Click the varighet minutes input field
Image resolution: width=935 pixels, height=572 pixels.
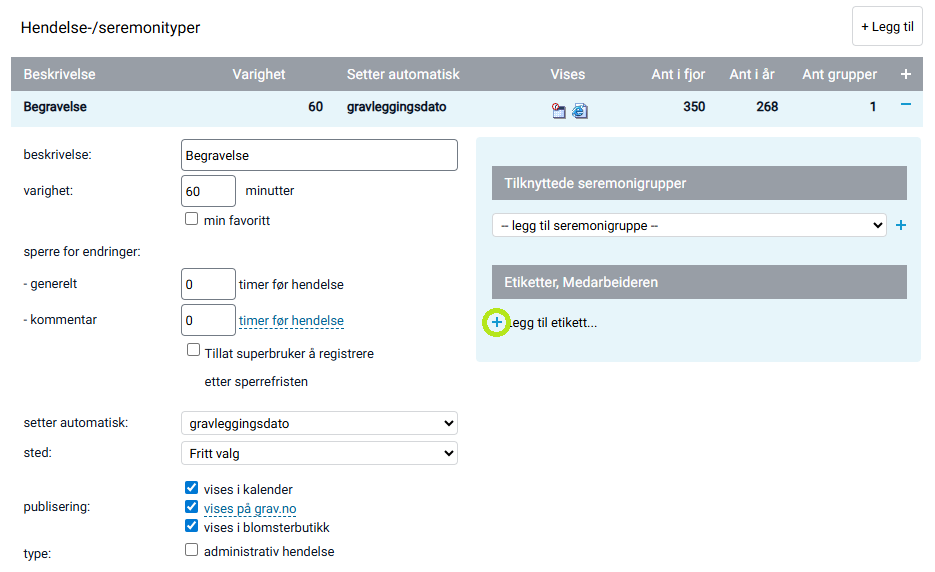208,191
